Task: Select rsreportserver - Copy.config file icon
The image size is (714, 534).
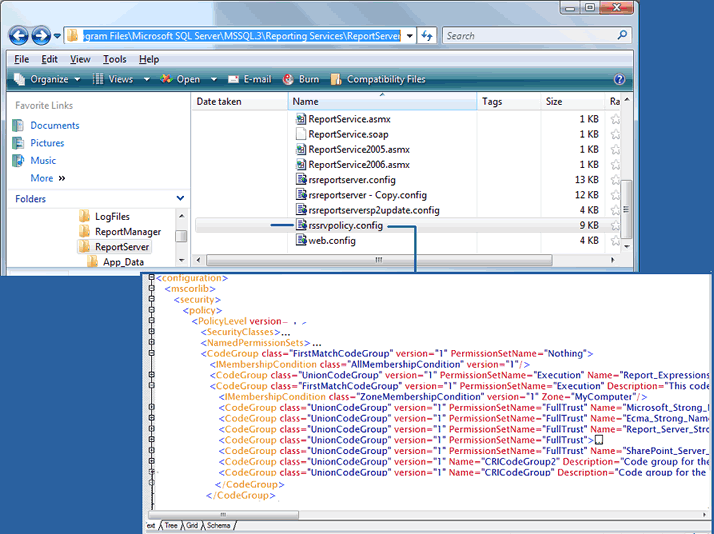Action: (301, 195)
